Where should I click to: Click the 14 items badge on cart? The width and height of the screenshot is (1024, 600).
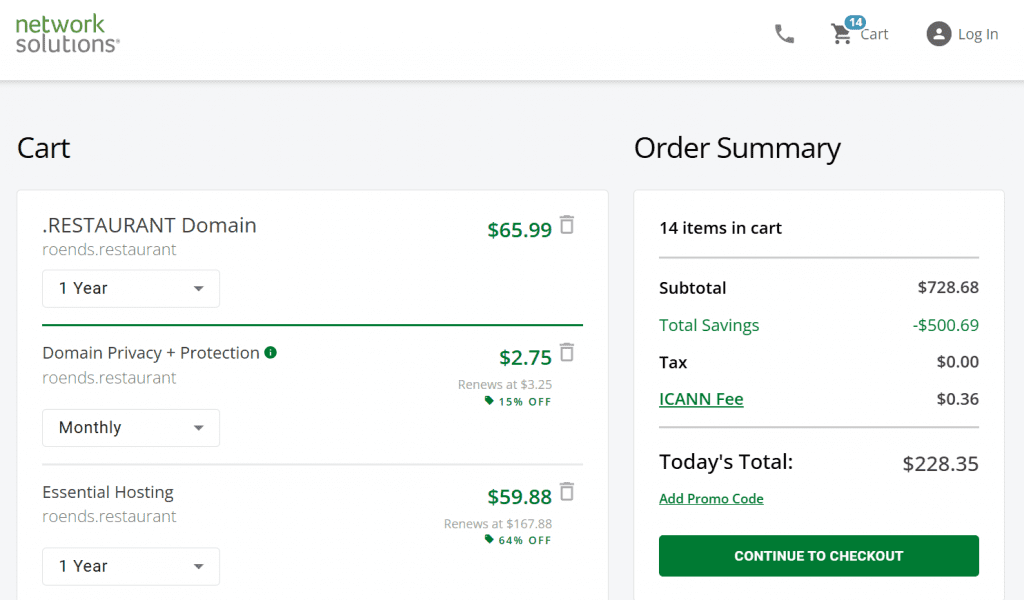point(855,22)
